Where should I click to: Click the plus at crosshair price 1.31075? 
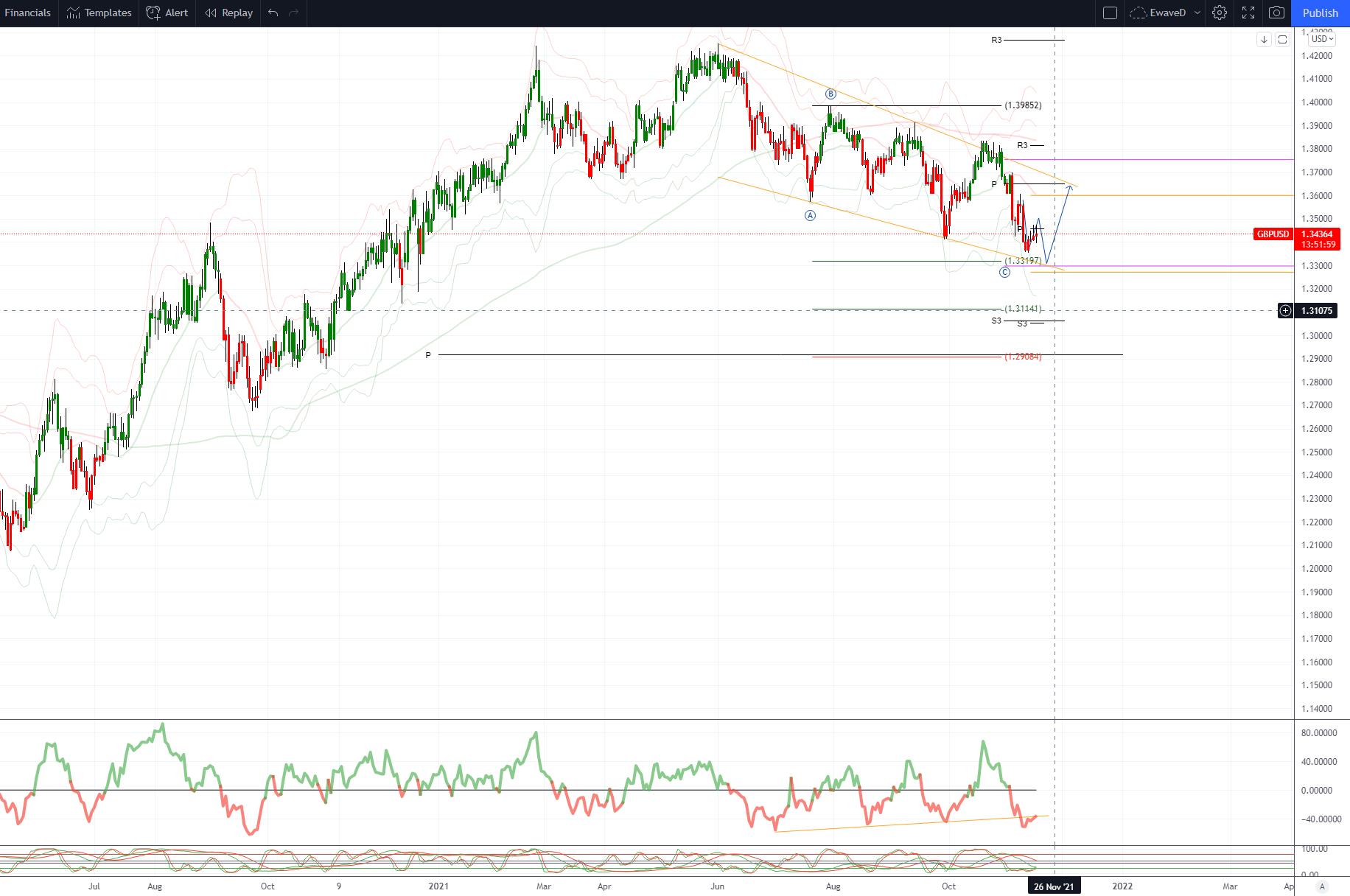click(1285, 311)
